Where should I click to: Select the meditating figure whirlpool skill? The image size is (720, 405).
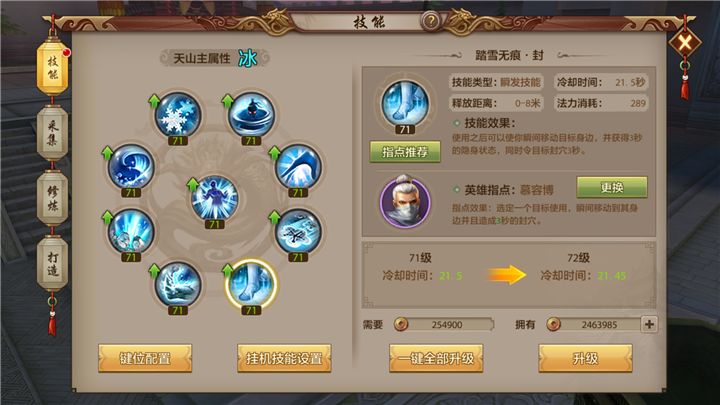(x=251, y=115)
